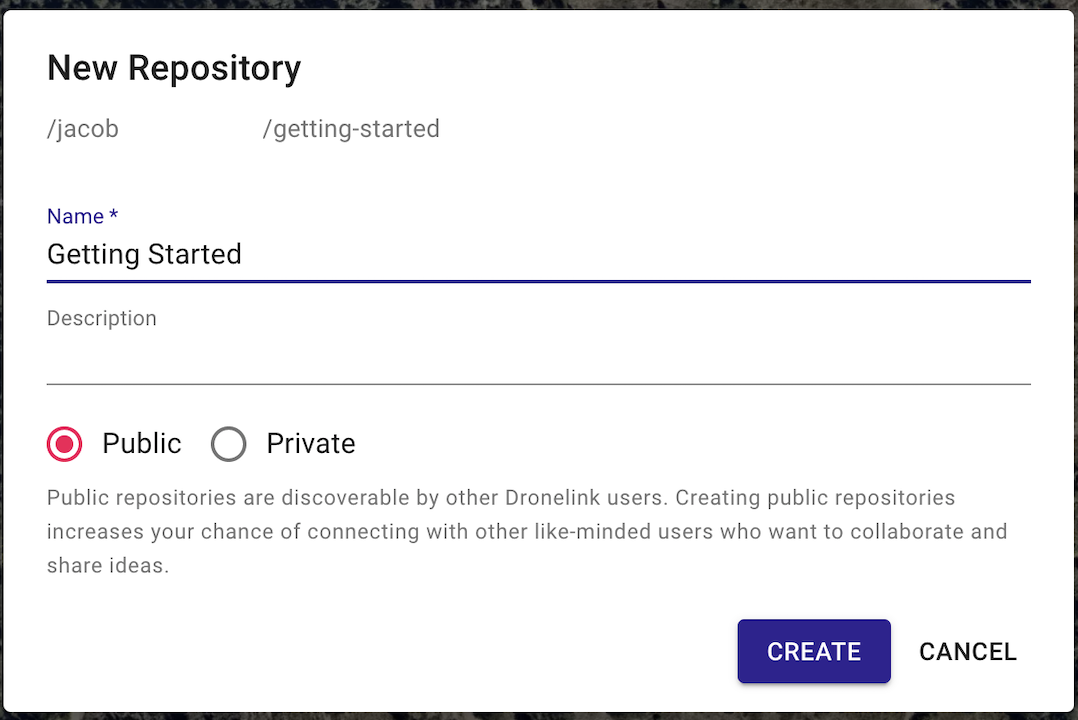Image resolution: width=1078 pixels, height=720 pixels.
Task: Click the /getting-started slug path segment
Action: 351,129
